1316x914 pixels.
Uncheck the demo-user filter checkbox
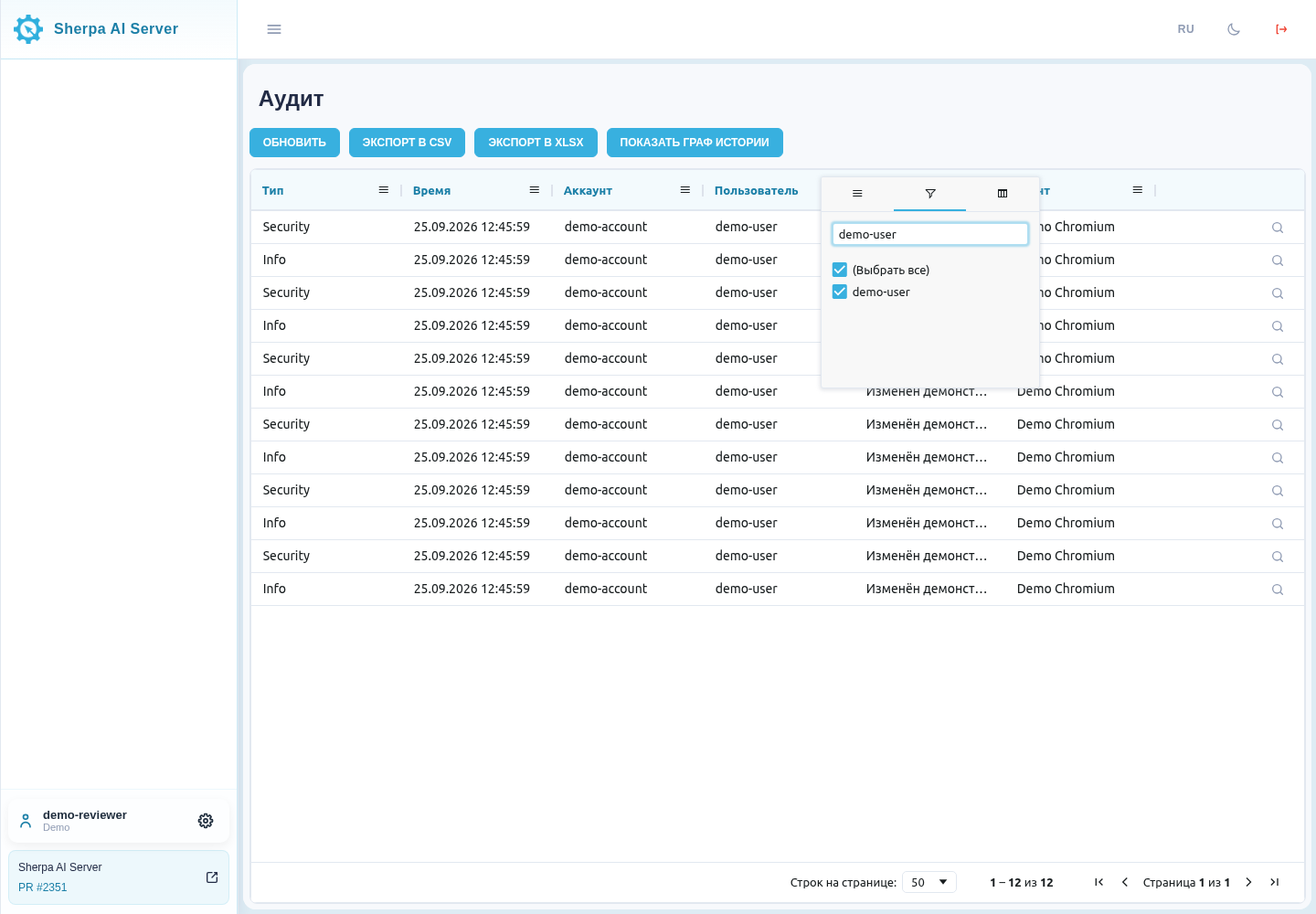(840, 292)
